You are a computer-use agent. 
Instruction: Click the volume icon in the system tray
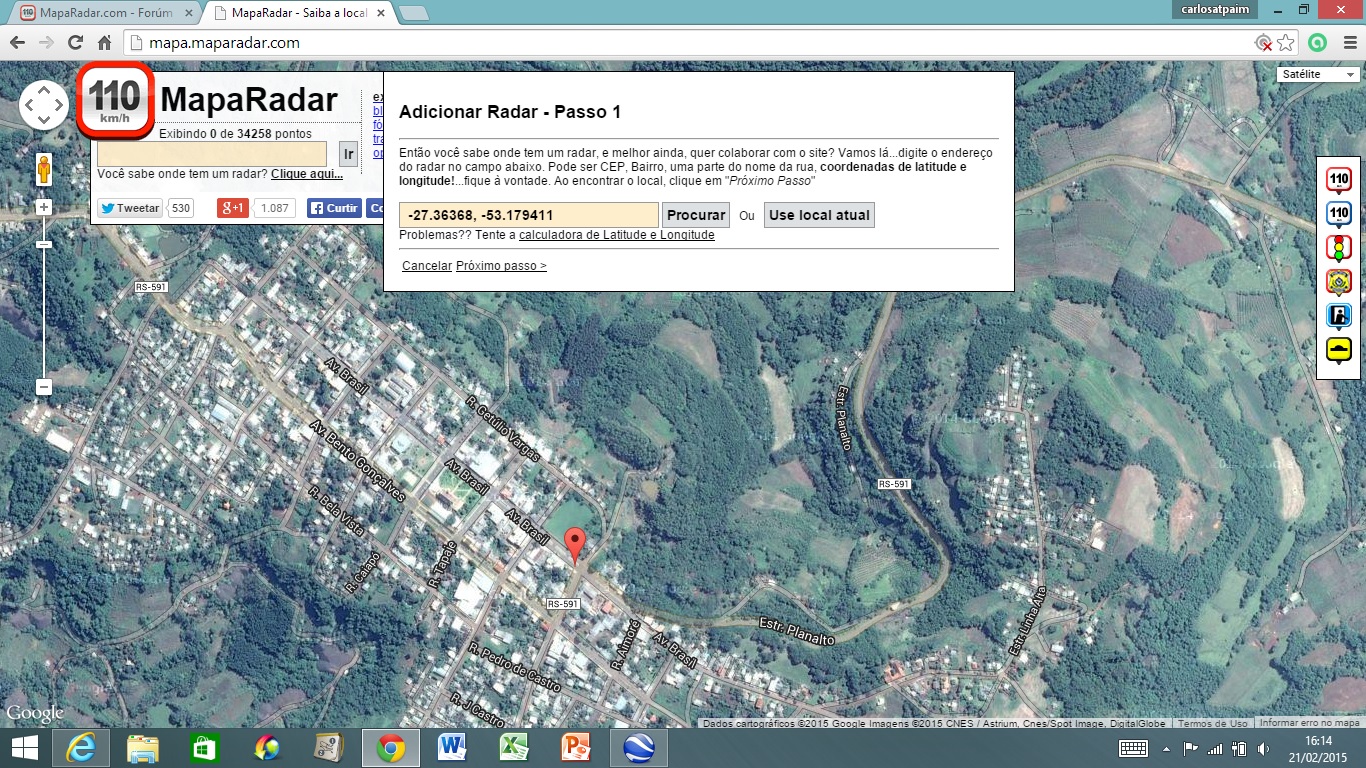pyautogui.click(x=1263, y=748)
